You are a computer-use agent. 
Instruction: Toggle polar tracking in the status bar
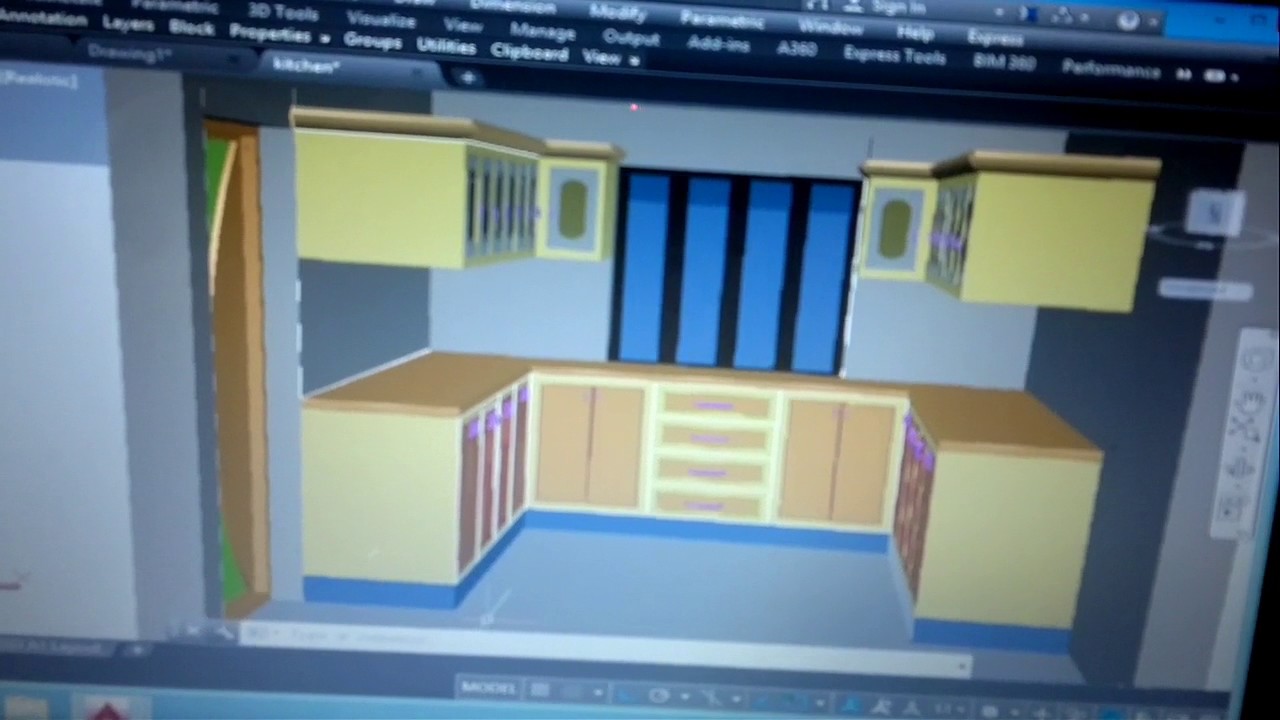point(659,696)
